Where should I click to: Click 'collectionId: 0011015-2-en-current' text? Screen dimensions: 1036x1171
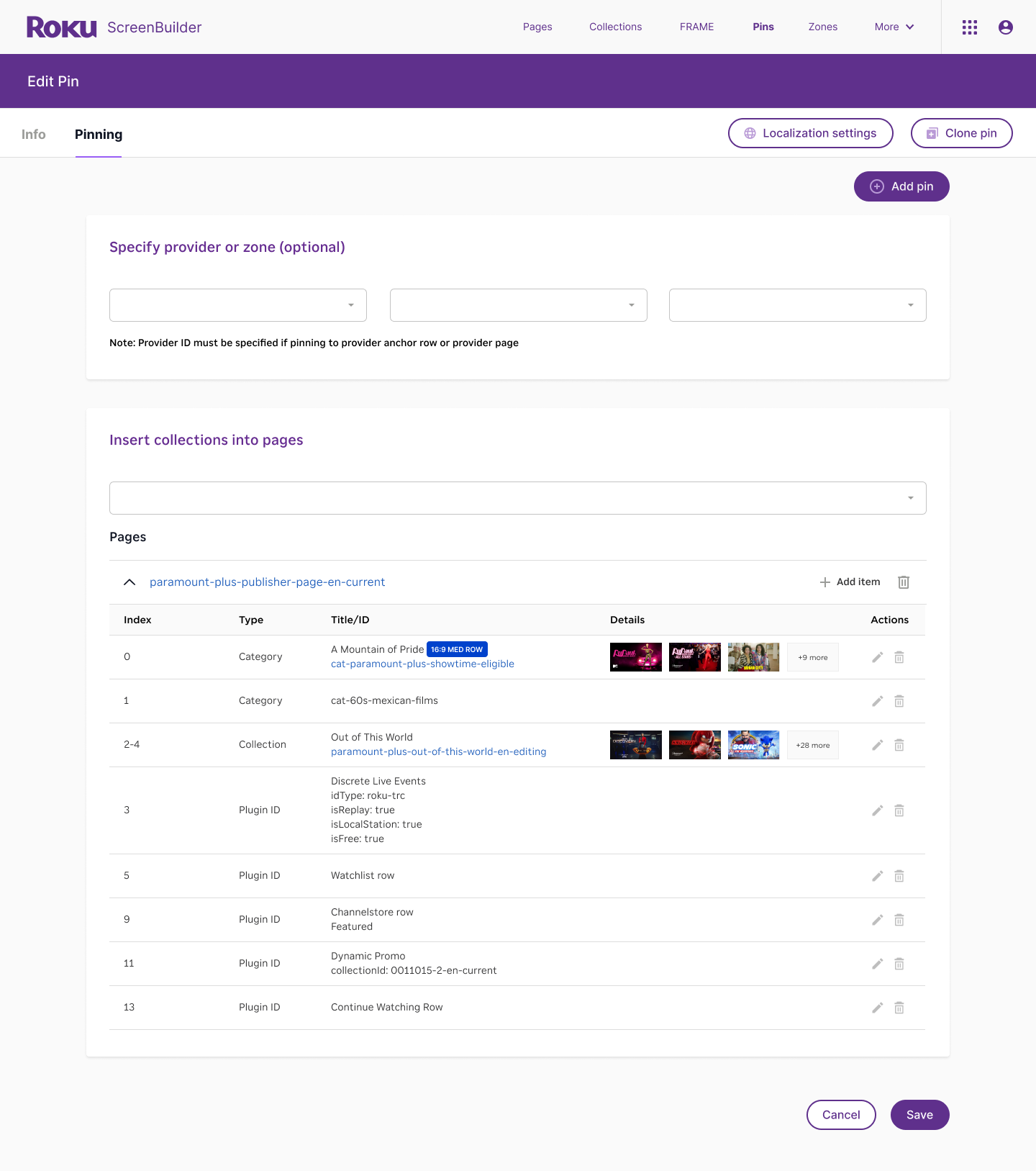[x=414, y=971]
